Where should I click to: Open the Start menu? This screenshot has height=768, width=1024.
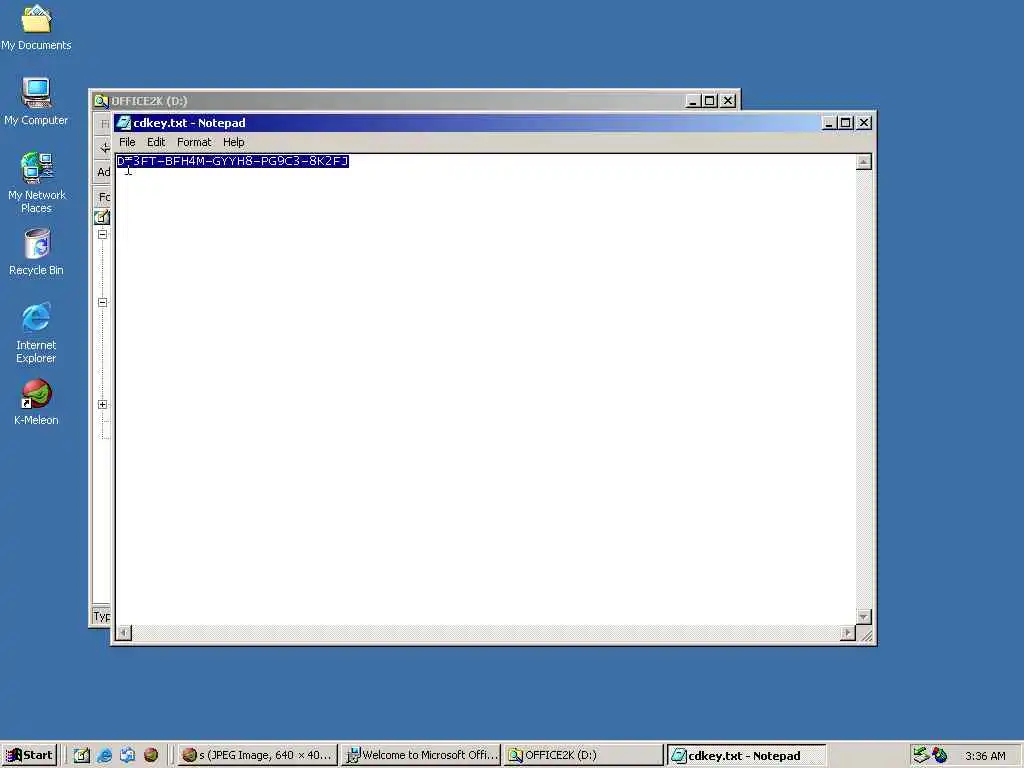point(29,755)
